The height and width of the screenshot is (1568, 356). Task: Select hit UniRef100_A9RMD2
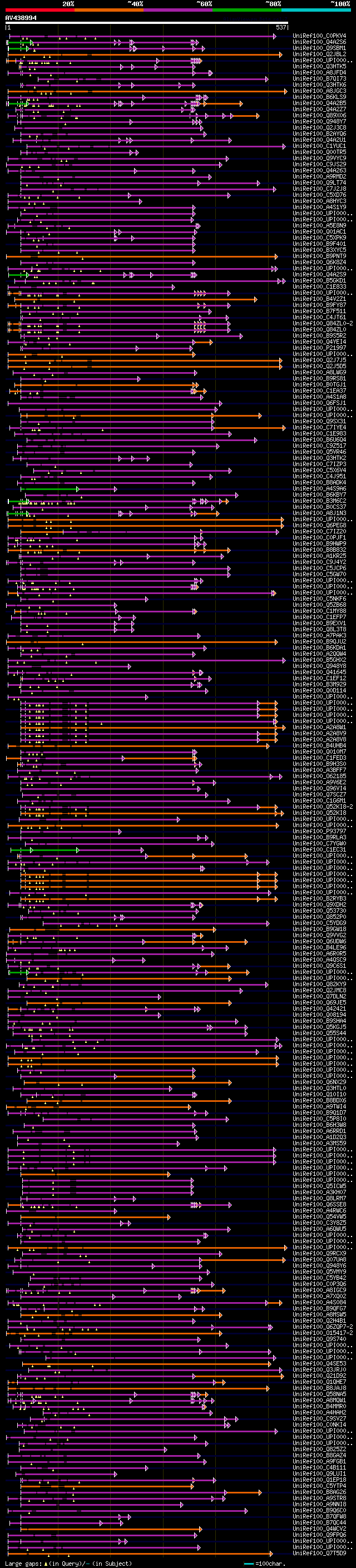(319, 176)
